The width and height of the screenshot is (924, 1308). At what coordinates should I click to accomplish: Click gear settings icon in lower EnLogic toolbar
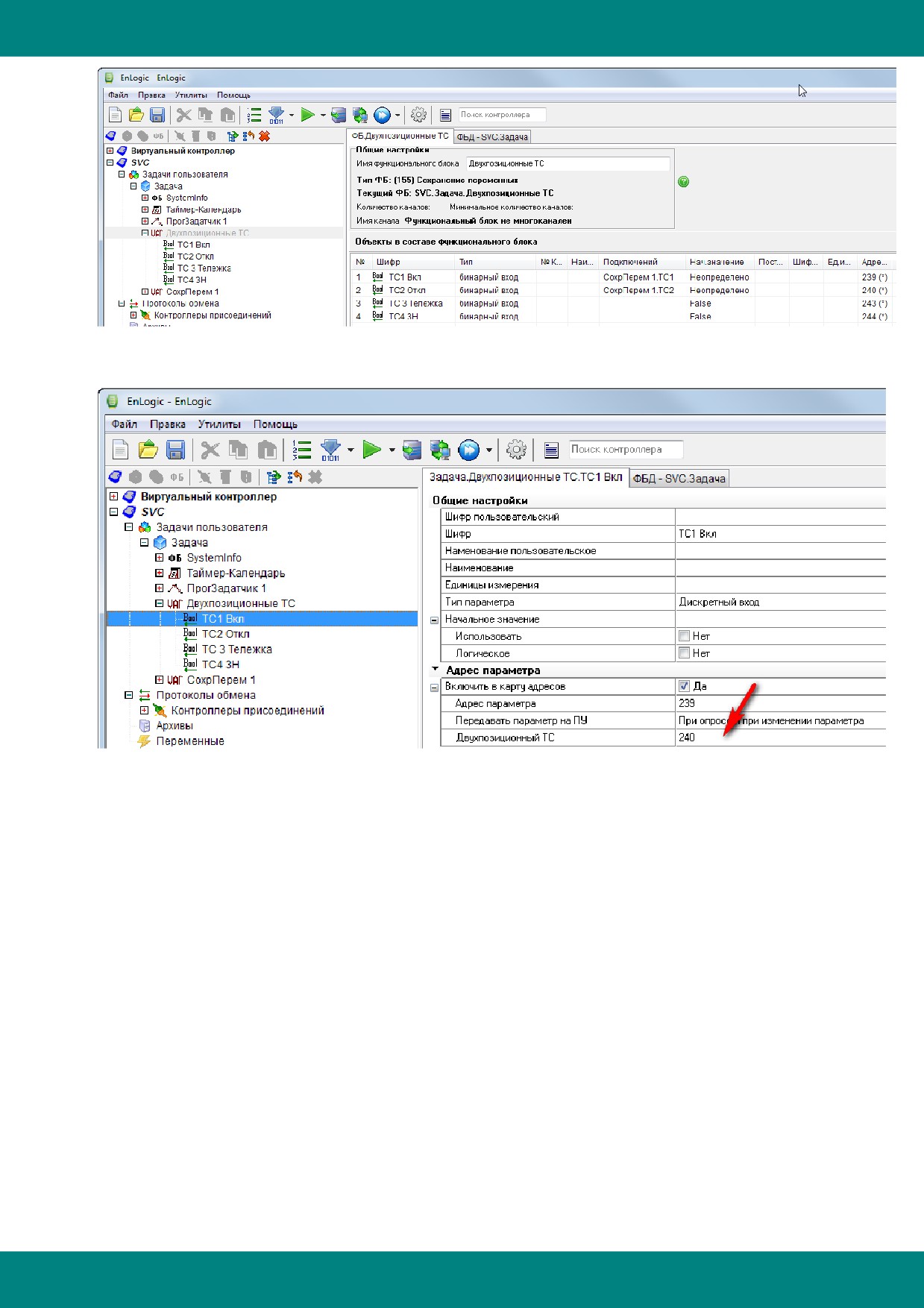[516, 450]
